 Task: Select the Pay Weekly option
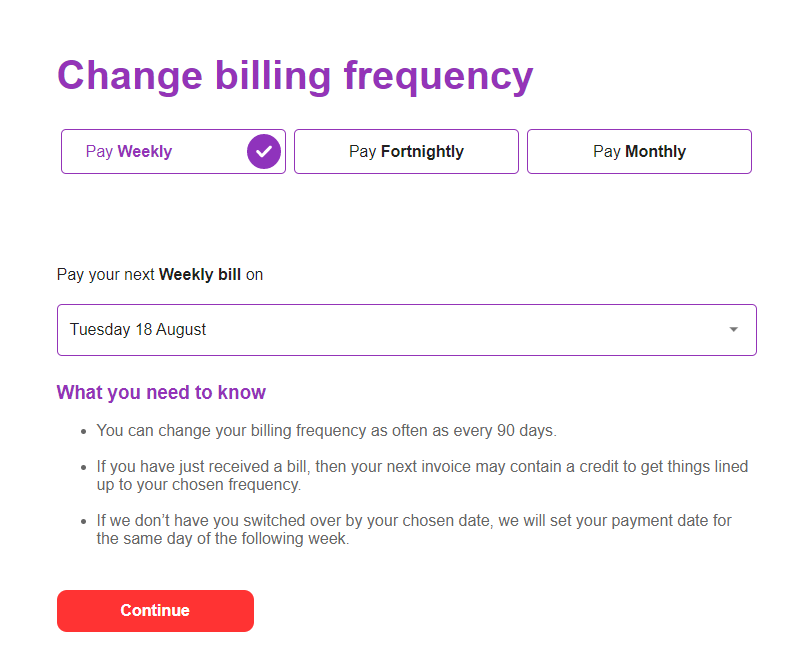(x=173, y=151)
